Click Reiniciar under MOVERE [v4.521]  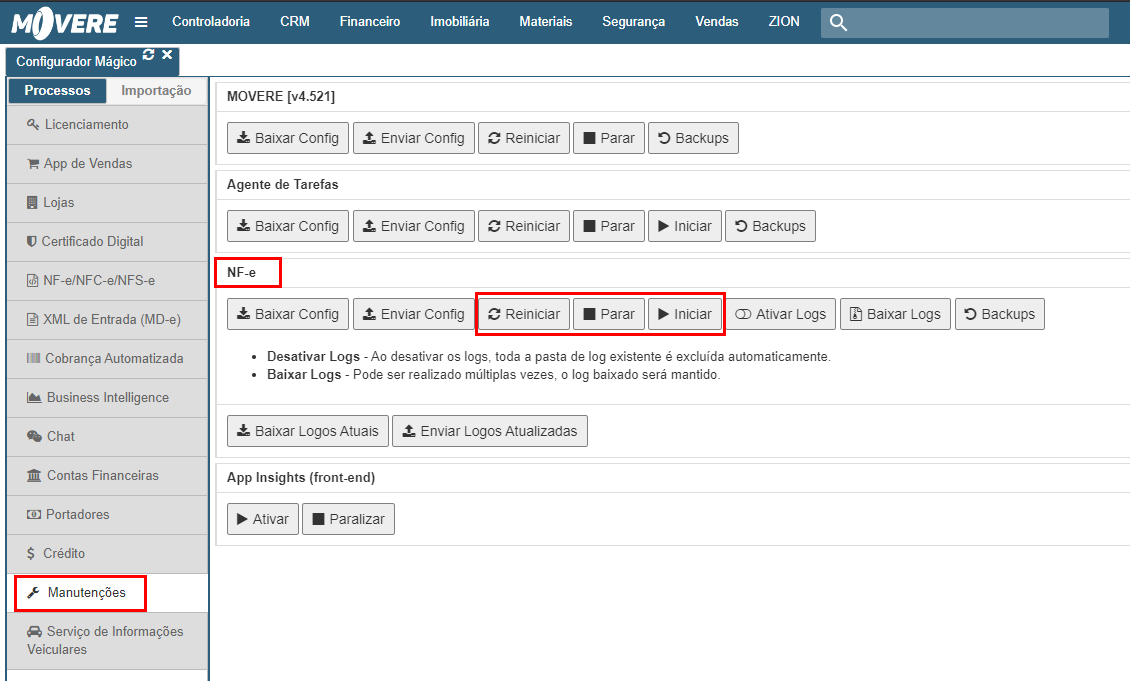pyautogui.click(x=524, y=138)
